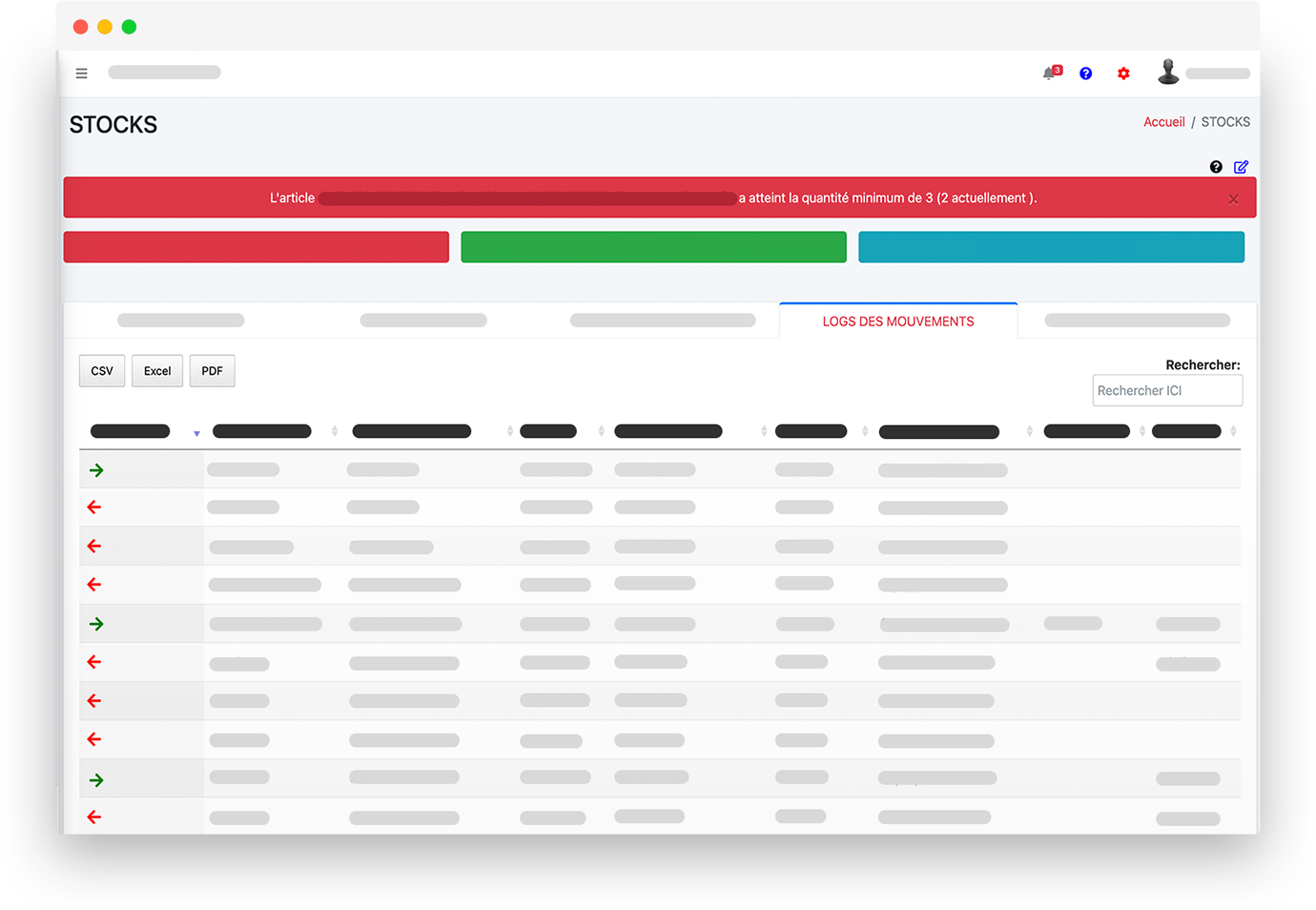Click the STOCKS page heading
This screenshot has width=1316, height=910.
pos(113,125)
